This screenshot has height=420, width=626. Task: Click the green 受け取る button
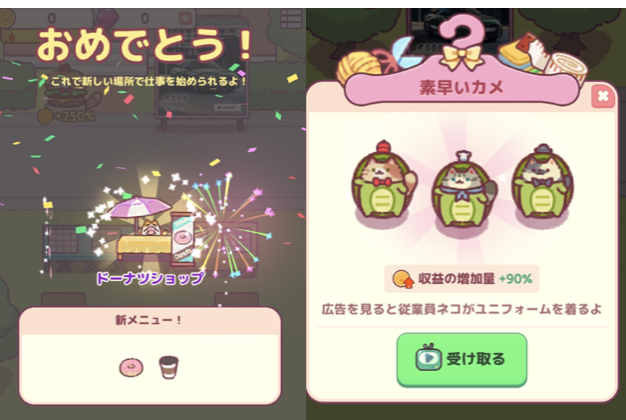pyautogui.click(x=462, y=359)
